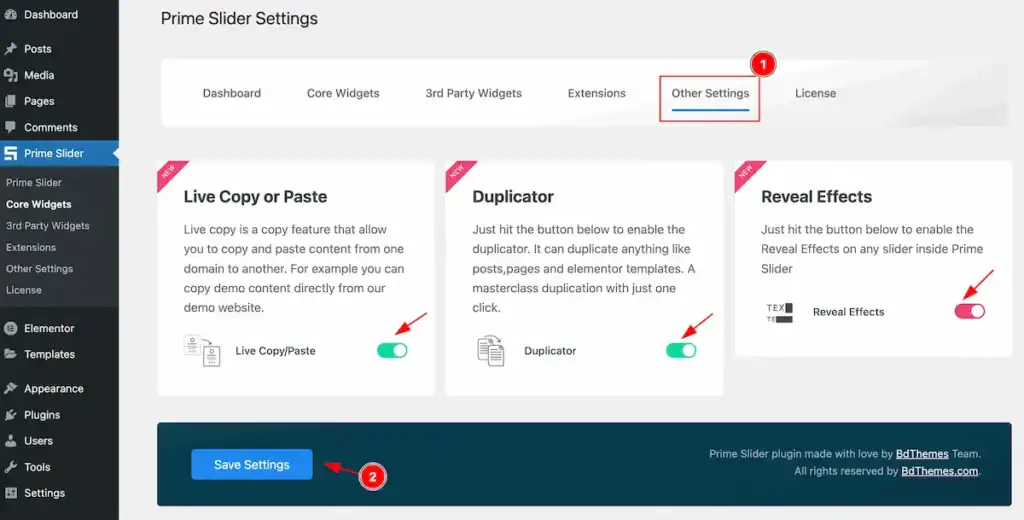This screenshot has height=520, width=1024.
Task: Click the Reveal Effects card heading
Action: [816, 197]
